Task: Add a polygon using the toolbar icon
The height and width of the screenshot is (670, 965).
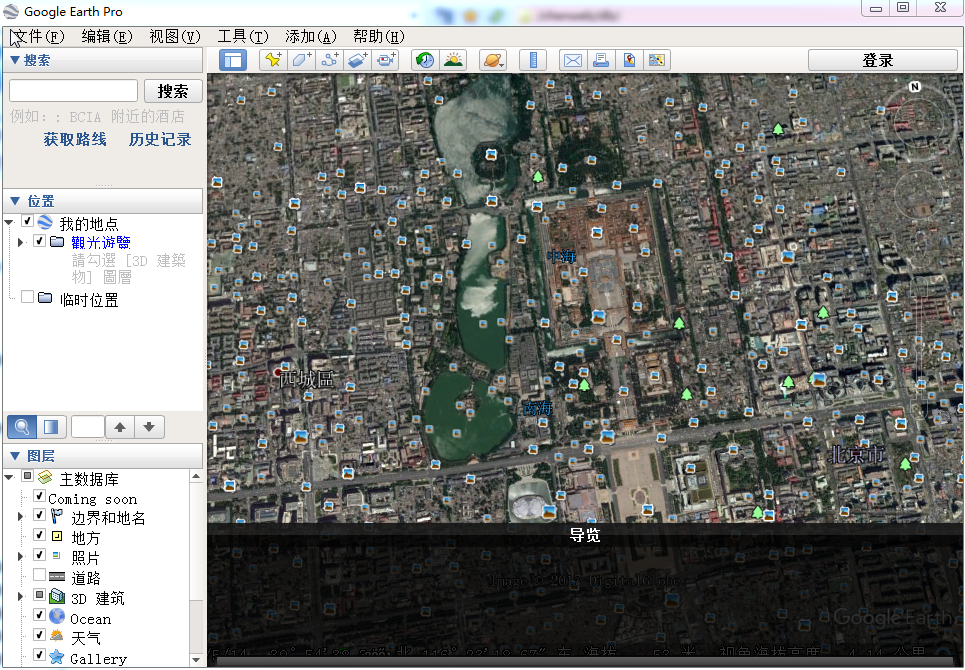Action: click(301, 60)
